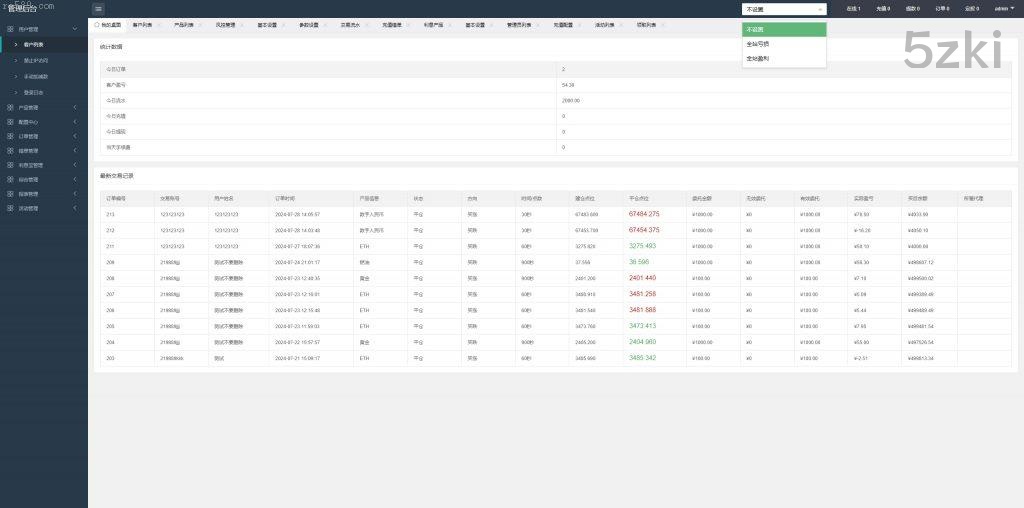Switch to the 风控管理 tab
Viewport: 1024px width, 508px height.
(227, 23)
